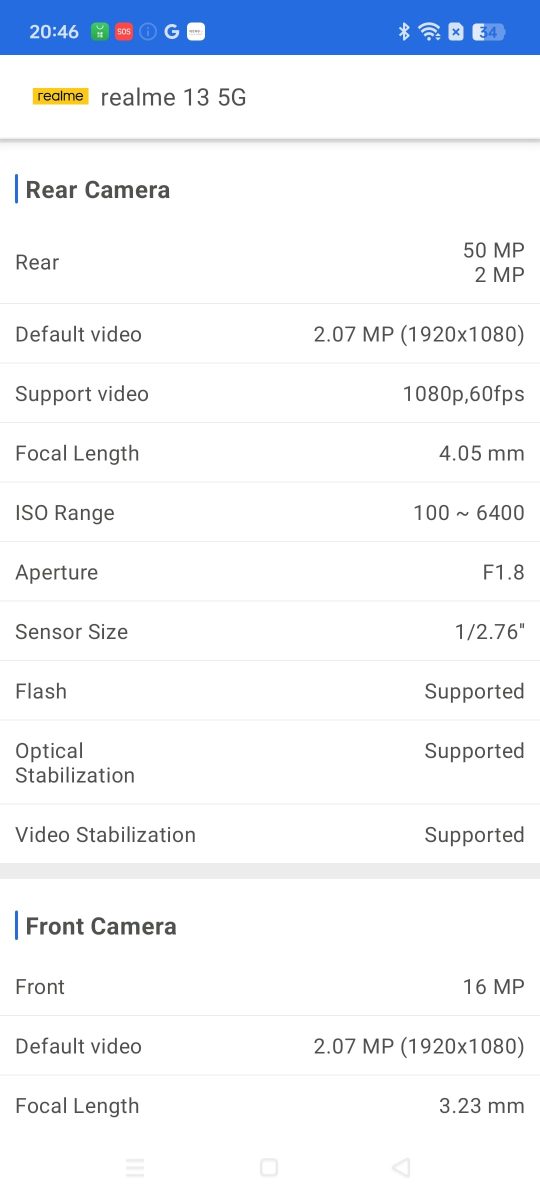Tap the Aperture F1.8 row

coord(270,572)
